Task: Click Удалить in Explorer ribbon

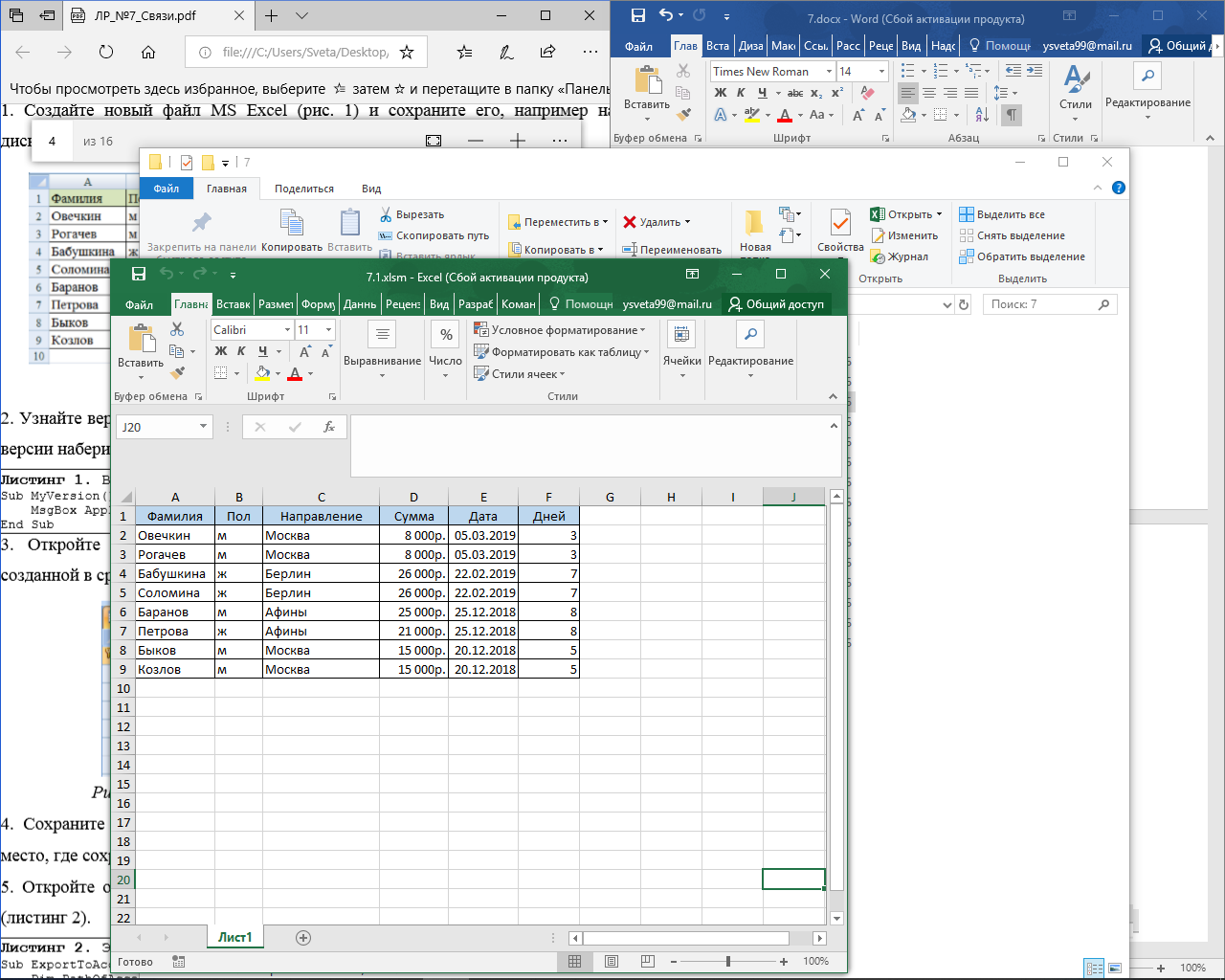Action: (x=657, y=222)
